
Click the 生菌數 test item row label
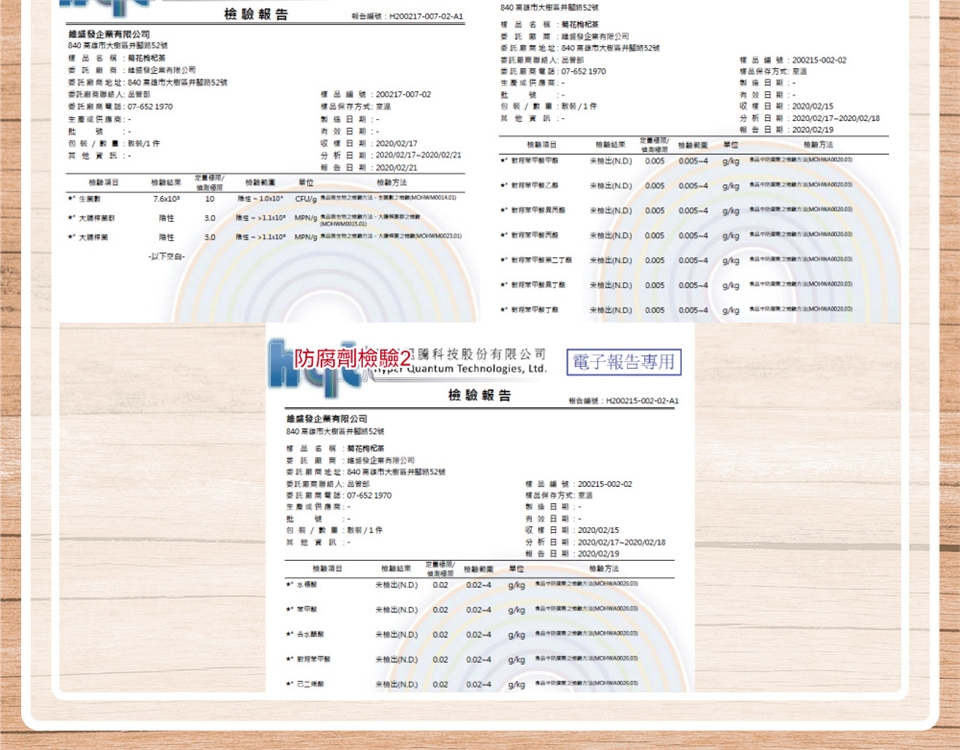coord(89,199)
